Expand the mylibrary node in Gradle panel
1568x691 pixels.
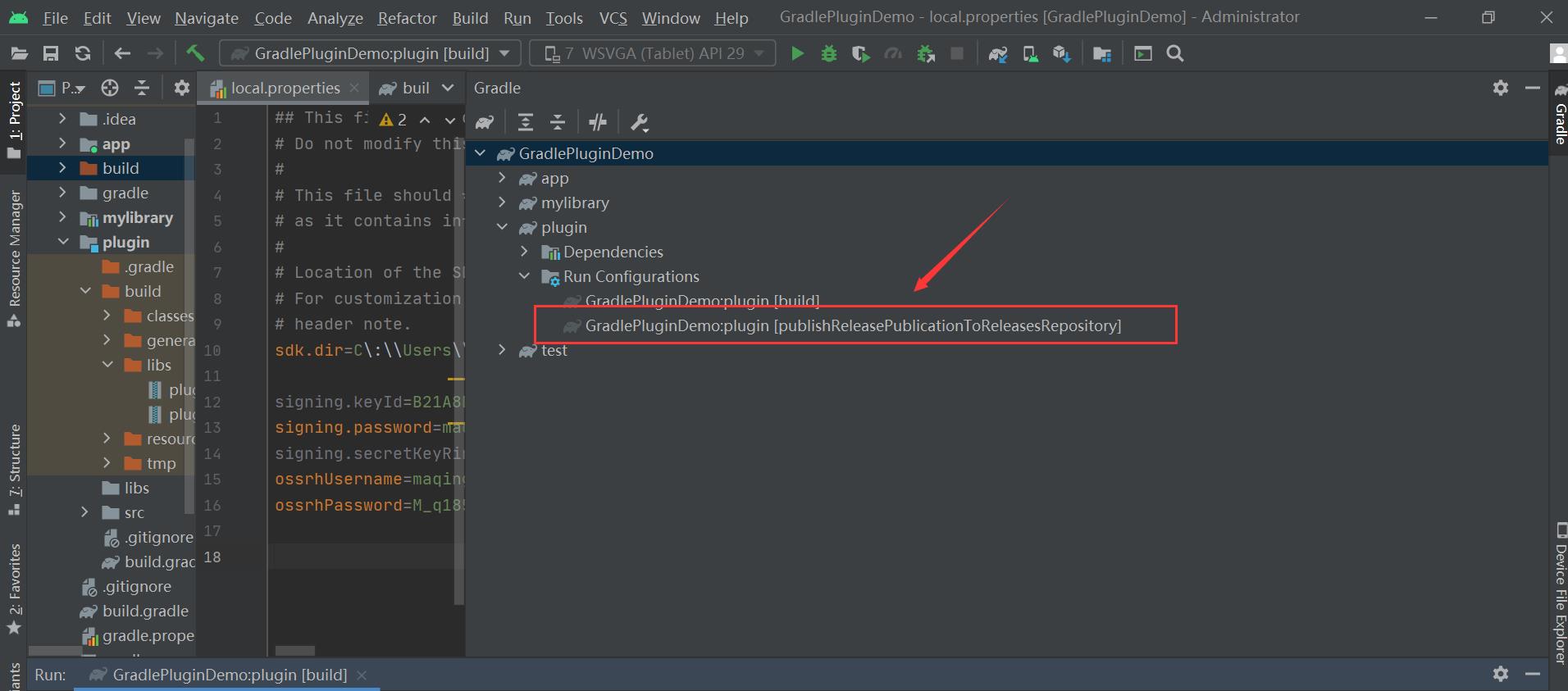pyautogui.click(x=503, y=202)
